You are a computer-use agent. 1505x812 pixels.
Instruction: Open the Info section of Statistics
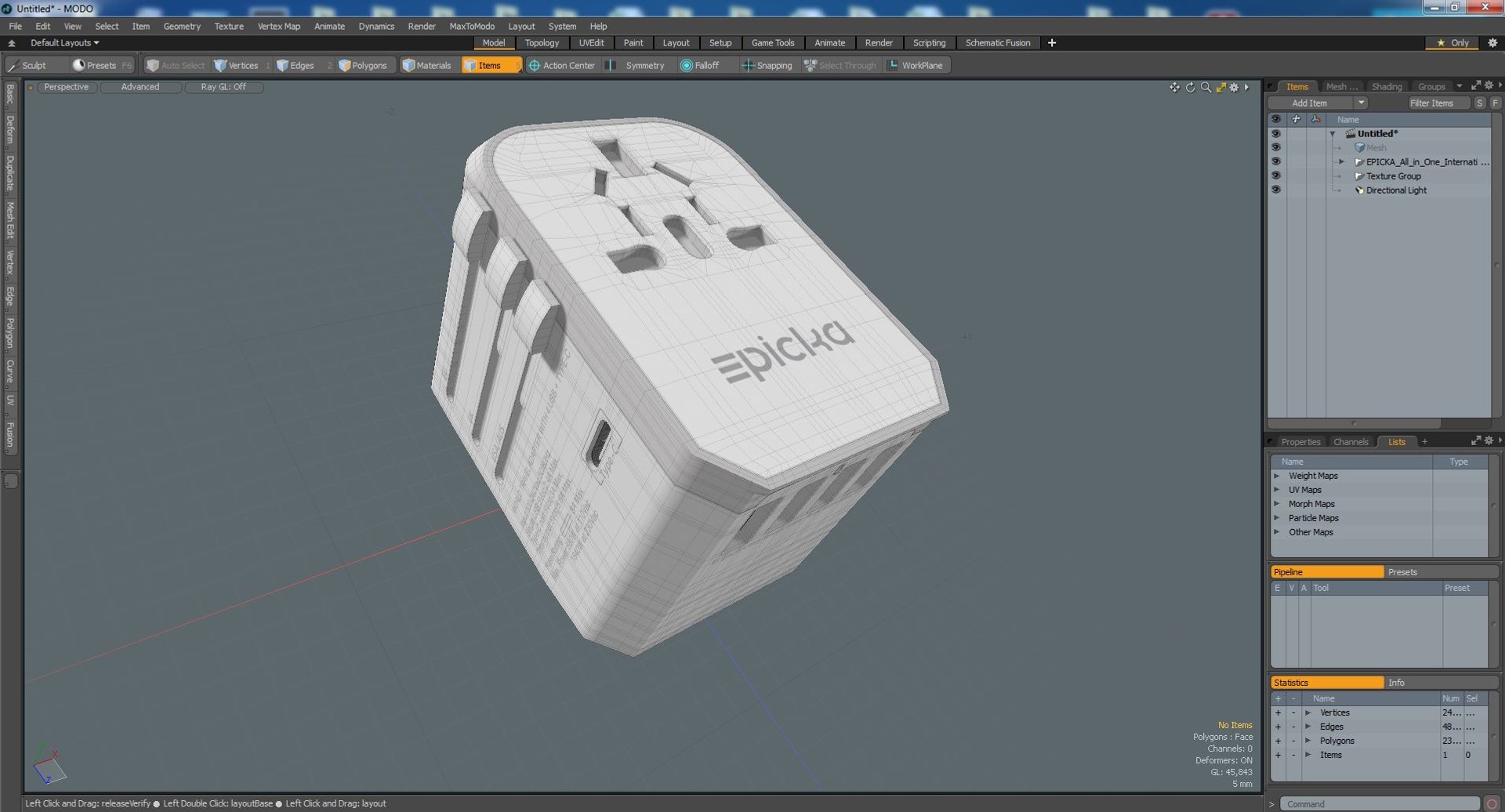[x=1441, y=683]
